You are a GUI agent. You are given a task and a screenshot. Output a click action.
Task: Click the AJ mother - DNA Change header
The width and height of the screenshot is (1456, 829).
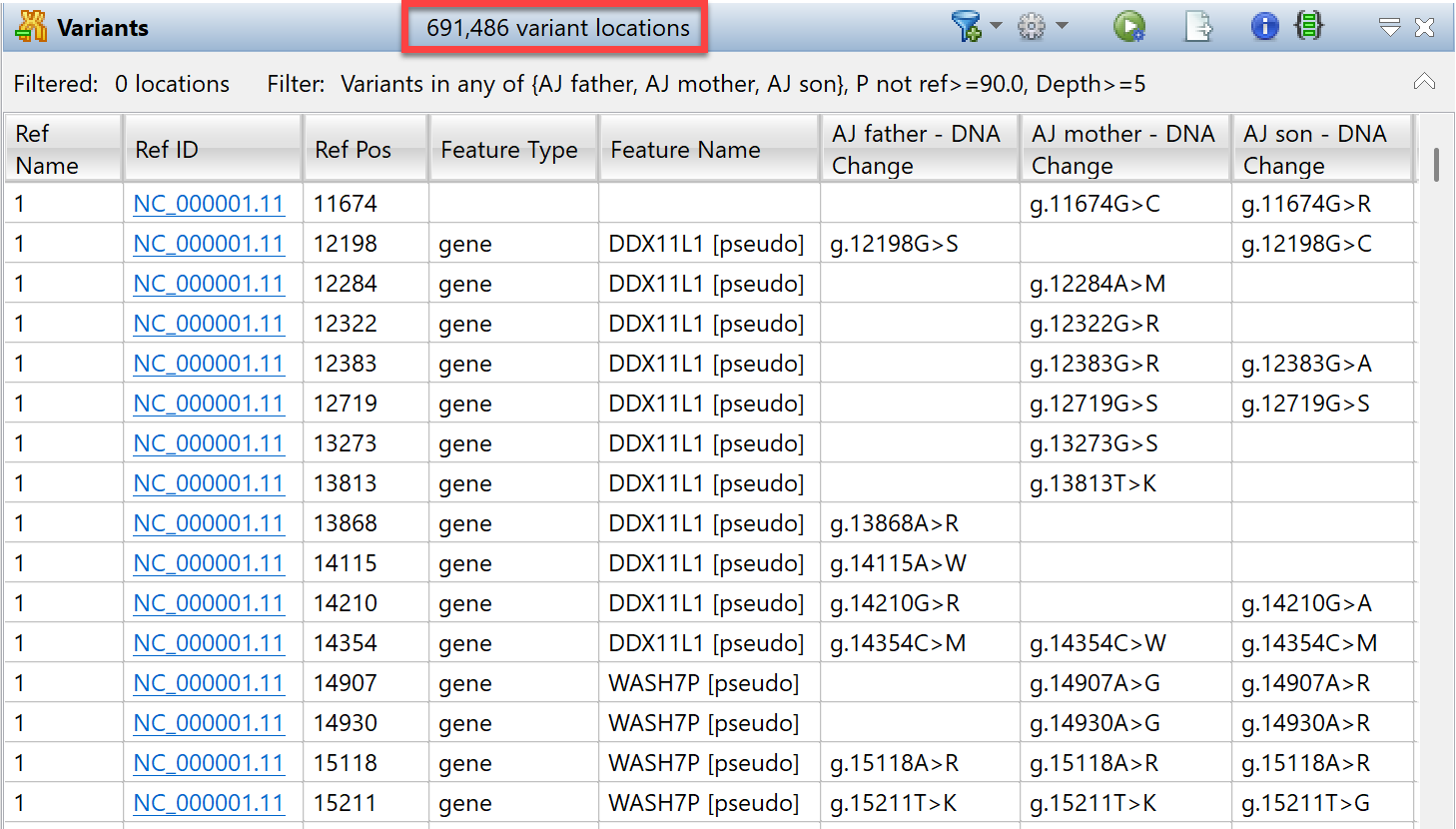1126,149
